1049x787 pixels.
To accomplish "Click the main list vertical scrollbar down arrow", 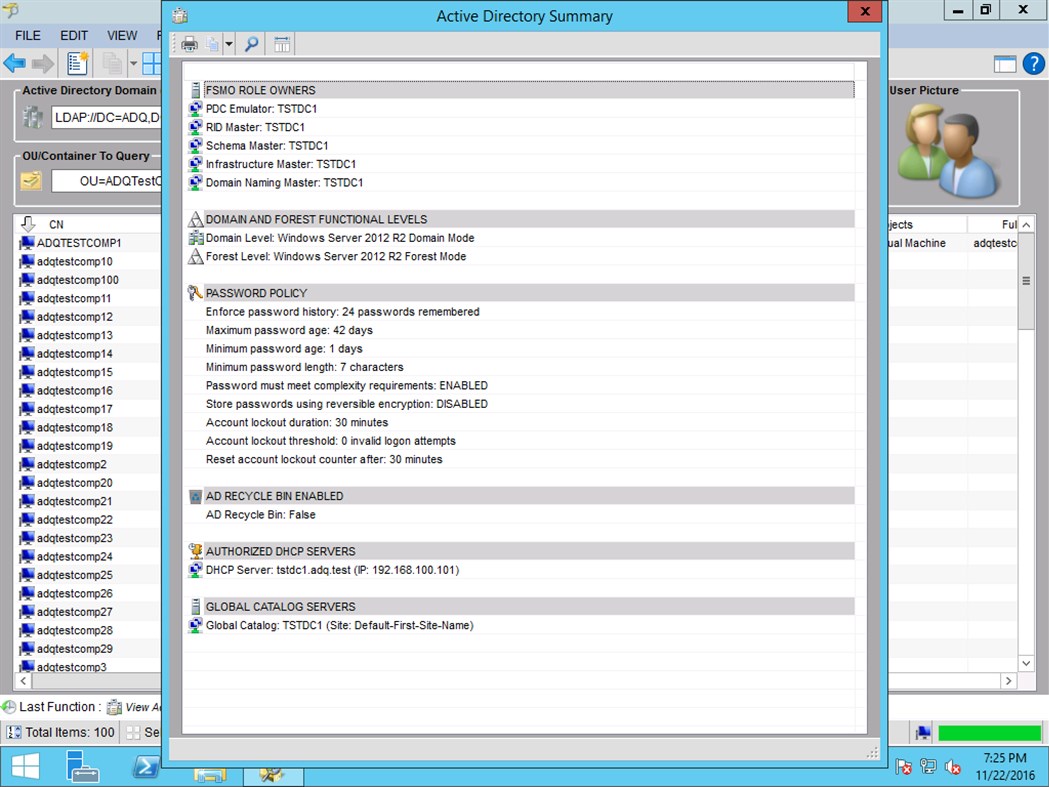I will (1026, 663).
